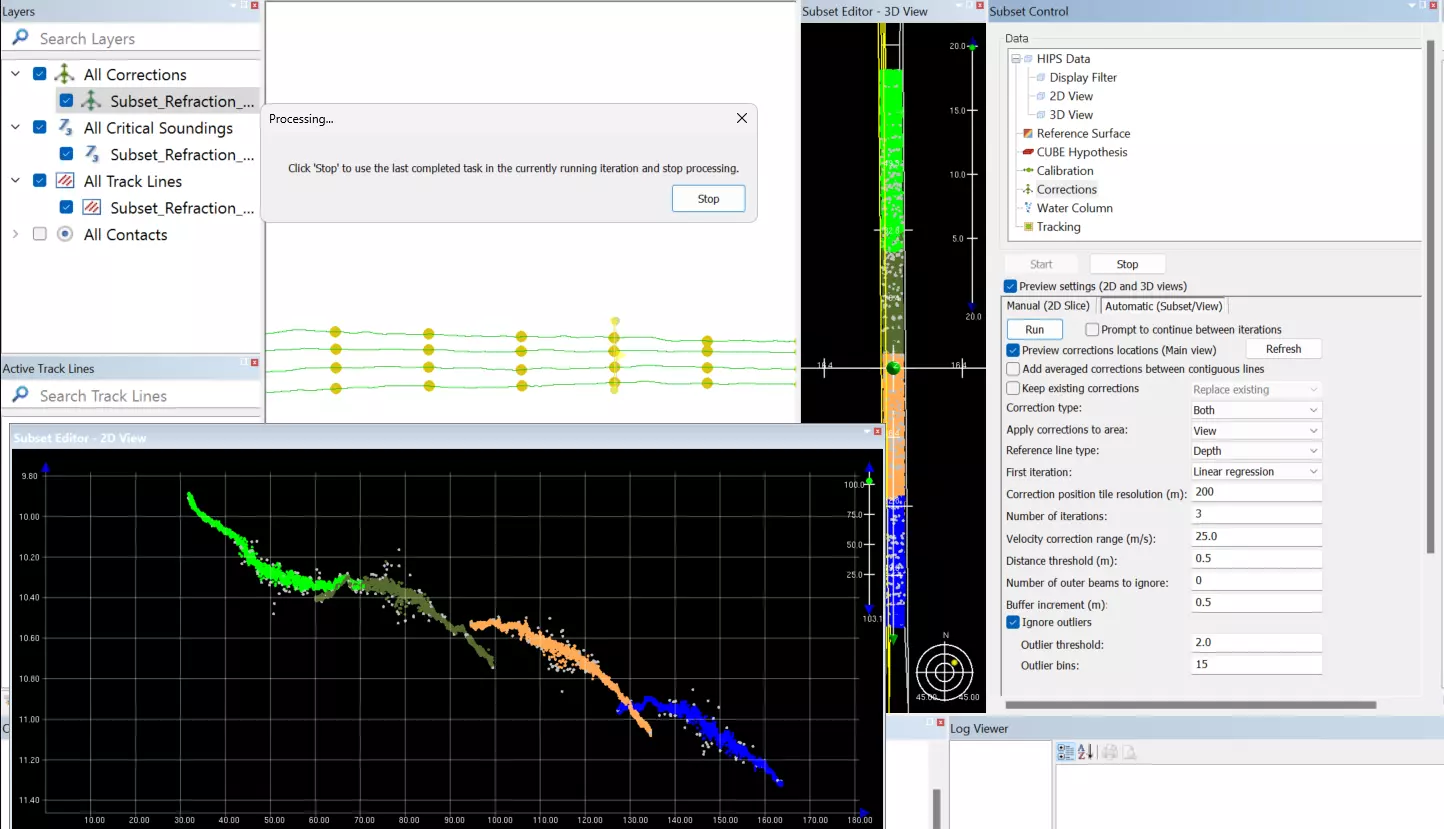Open the Water Column data node
The width and height of the screenshot is (1444, 829).
(x=1074, y=208)
